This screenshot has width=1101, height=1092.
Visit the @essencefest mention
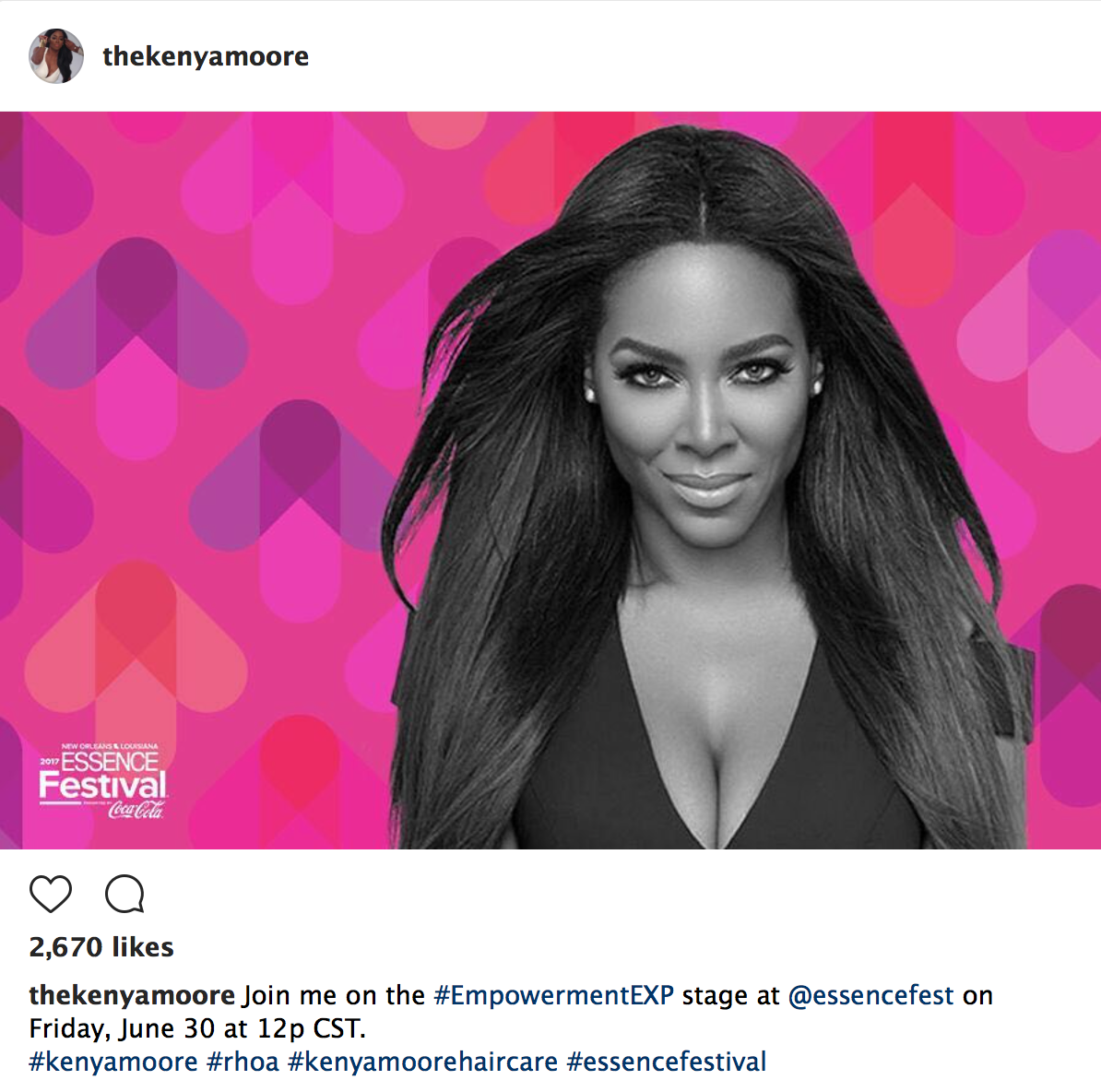[870, 995]
